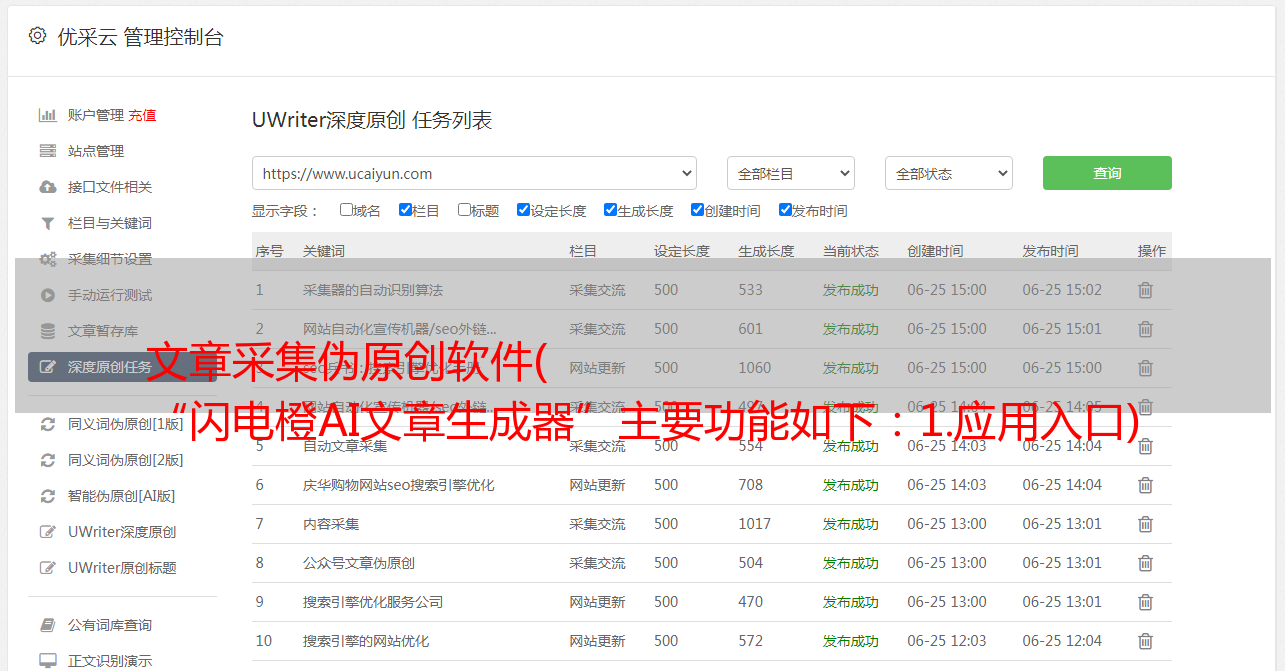Enable the 域名 display field checkbox
The width and height of the screenshot is (1285, 671).
coord(346,210)
